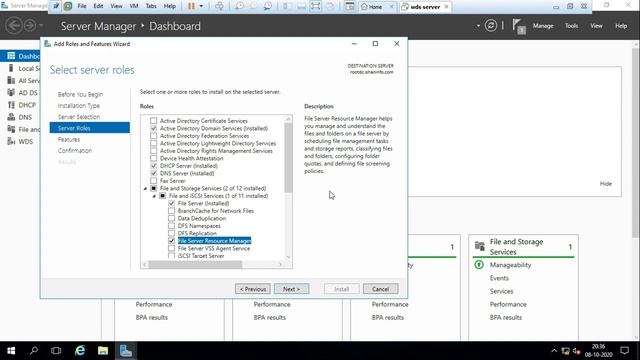Viewport: 640px width, 360px height.
Task: Open the VMware File menu
Action: coord(82,6)
